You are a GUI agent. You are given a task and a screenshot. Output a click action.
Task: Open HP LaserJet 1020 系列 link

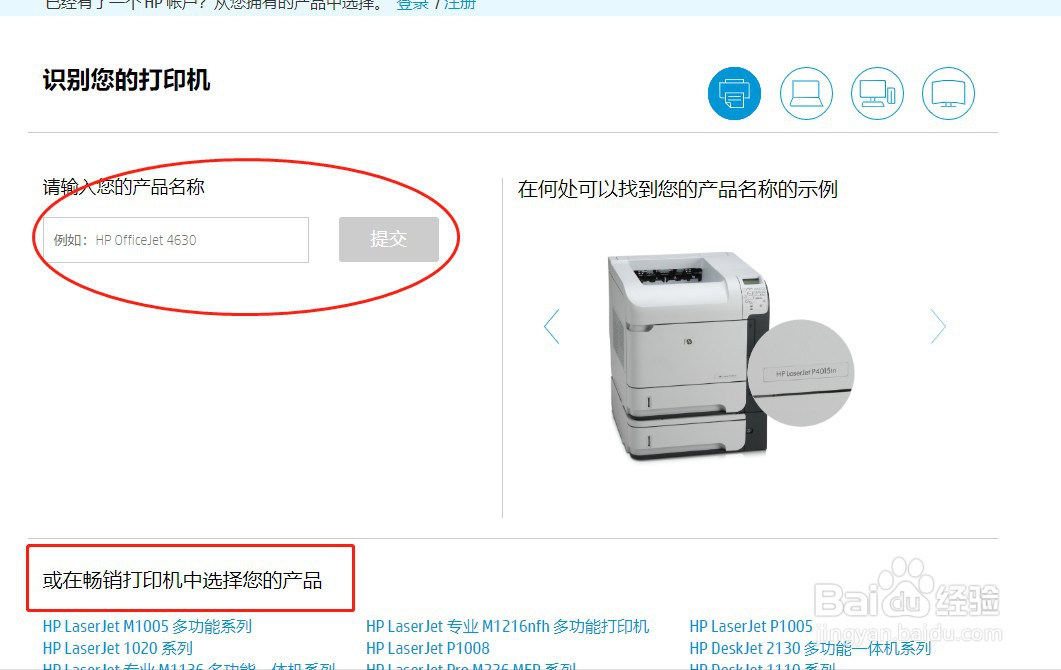pyautogui.click(x=118, y=648)
